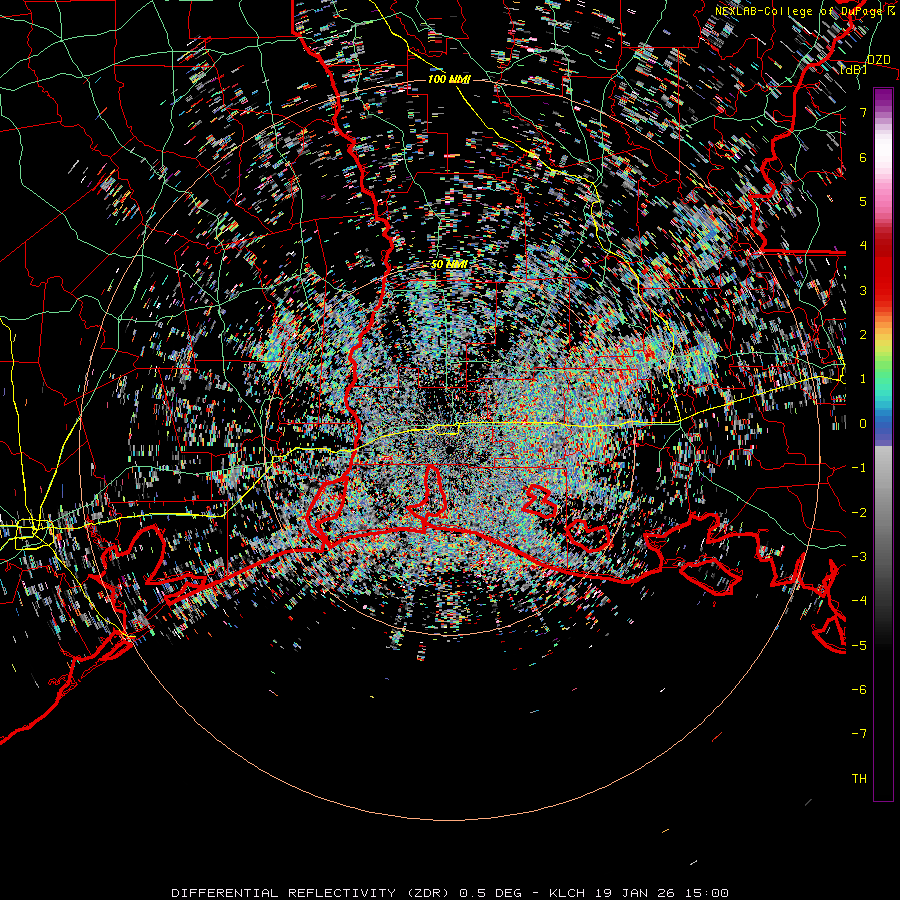The width and height of the screenshot is (900, 900).
Task: Click the -6 tick on the dB scale
Action: point(859,690)
